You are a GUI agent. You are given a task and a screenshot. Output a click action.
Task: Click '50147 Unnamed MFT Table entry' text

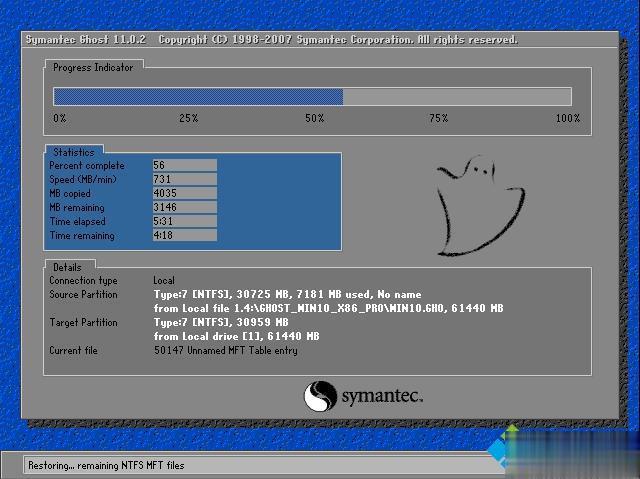pos(226,350)
